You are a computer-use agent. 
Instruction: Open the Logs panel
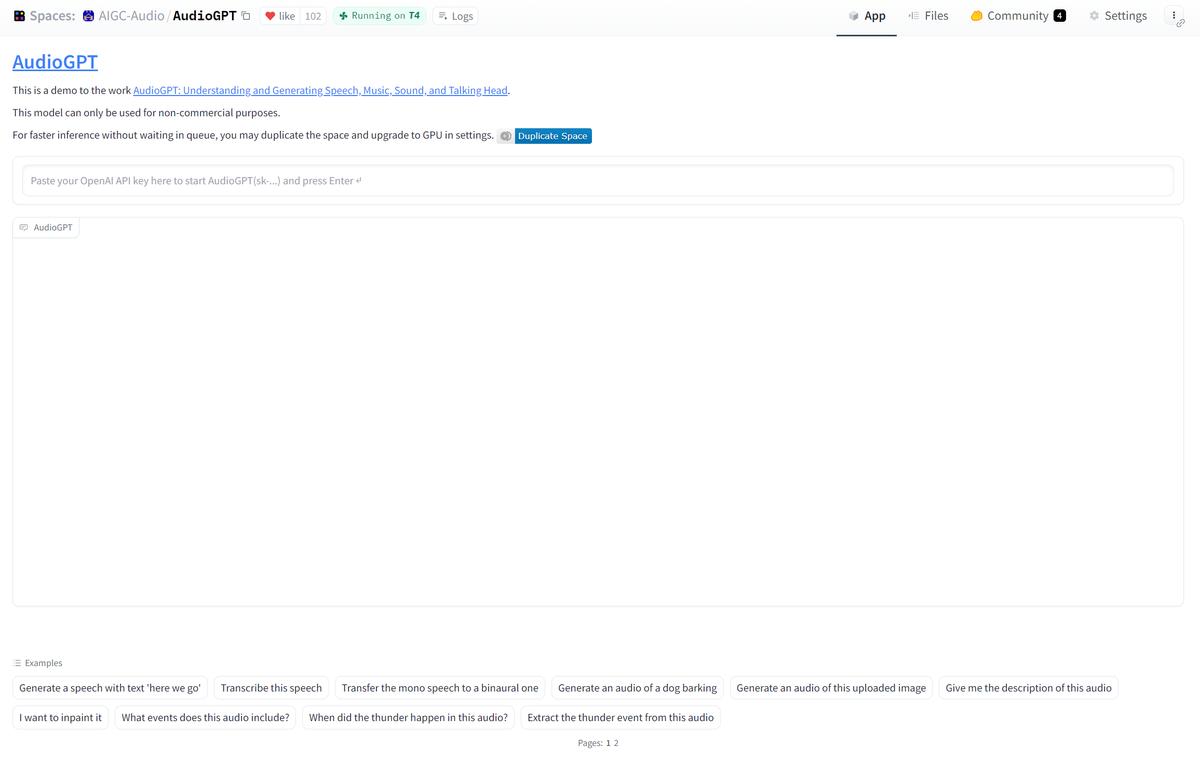coord(456,16)
